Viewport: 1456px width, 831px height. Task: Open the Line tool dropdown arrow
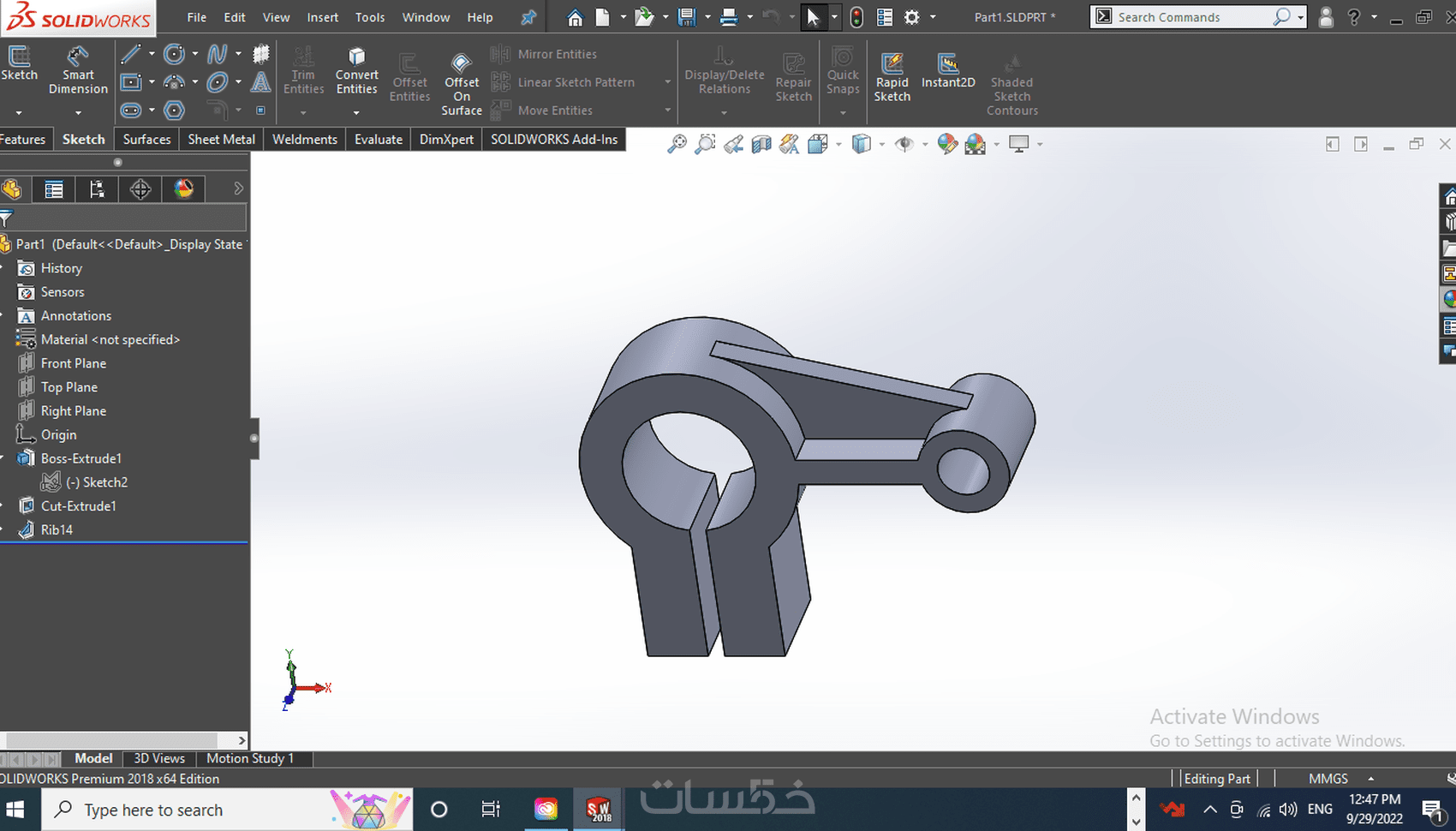(152, 55)
